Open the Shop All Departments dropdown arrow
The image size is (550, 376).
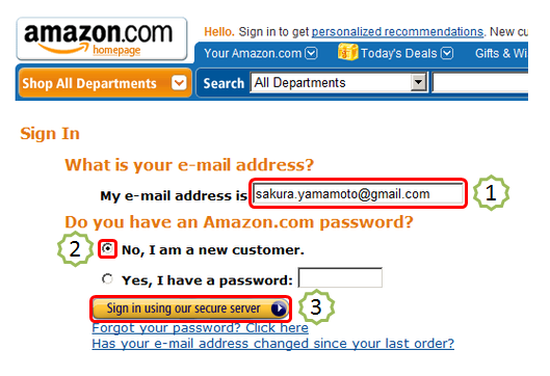(179, 83)
